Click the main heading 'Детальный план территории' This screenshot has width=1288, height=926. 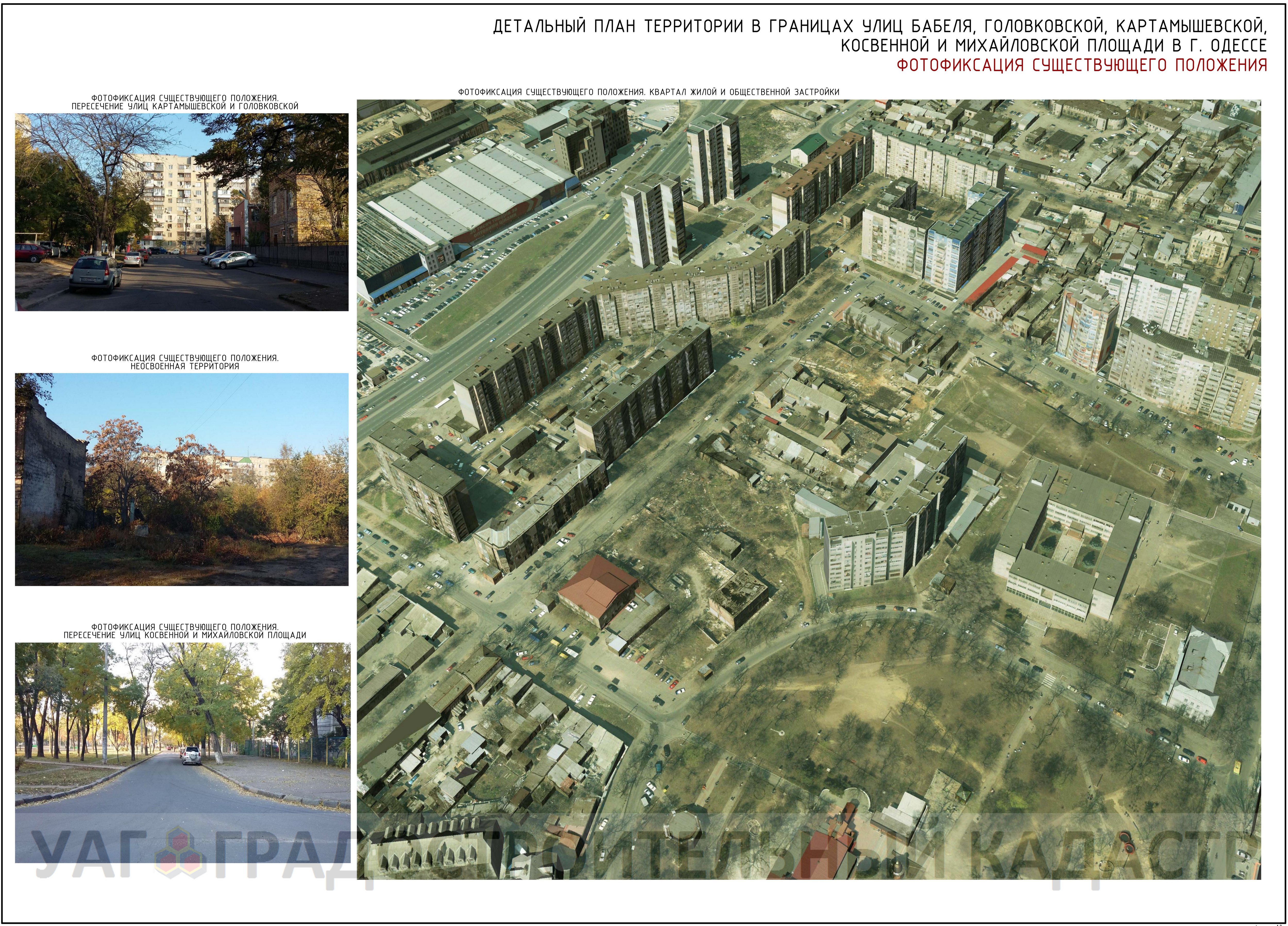click(879, 27)
